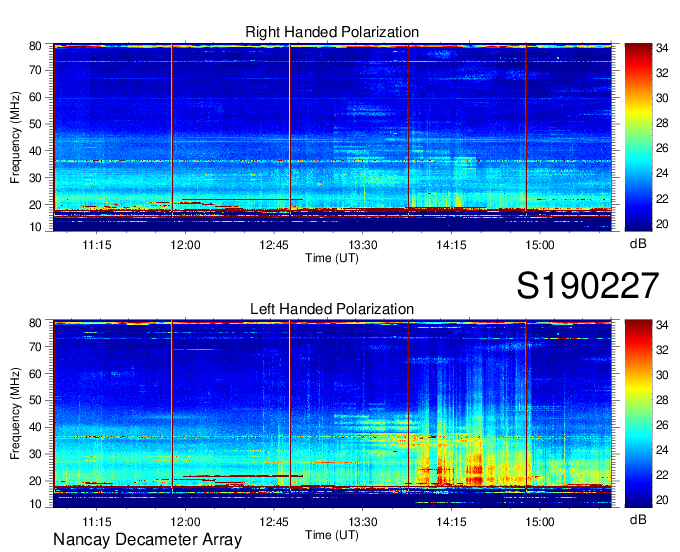
Task: Click 'Frequency (MHz)' label of top plot
Action: 15,137
